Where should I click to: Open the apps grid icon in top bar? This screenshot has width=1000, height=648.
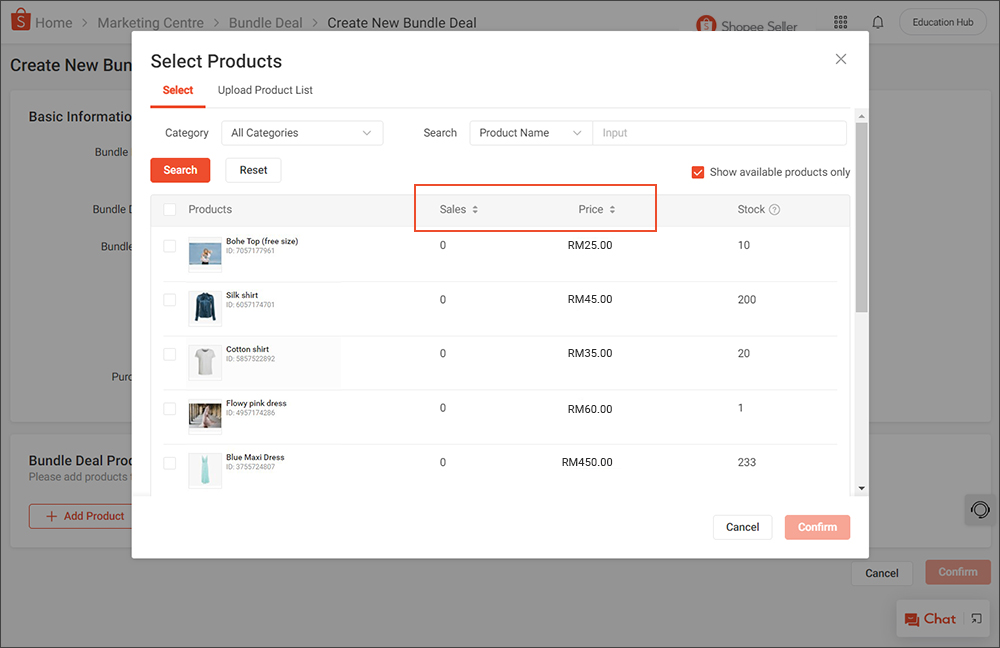click(840, 21)
